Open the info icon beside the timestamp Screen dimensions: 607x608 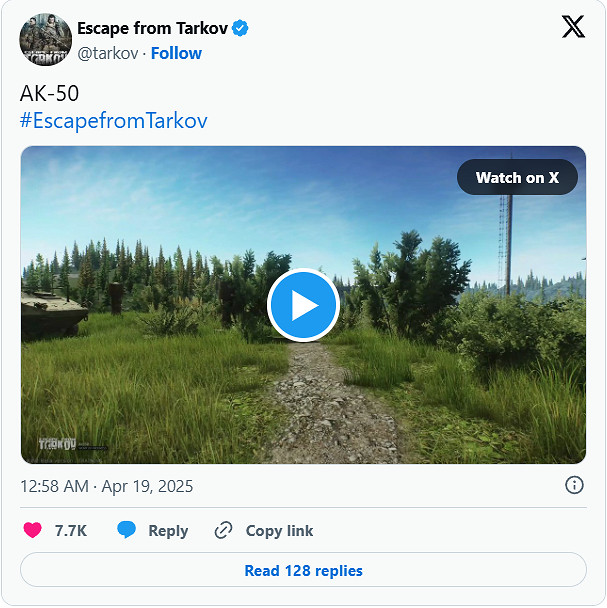pyautogui.click(x=574, y=485)
